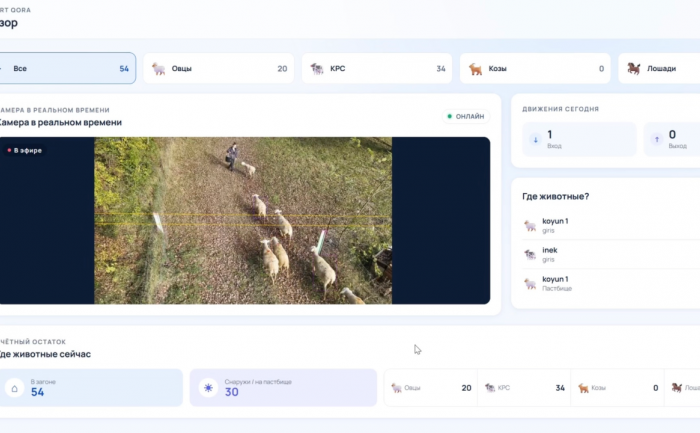Choose the Лошади category tab
Viewport: 700px width, 433px height.
659,68
